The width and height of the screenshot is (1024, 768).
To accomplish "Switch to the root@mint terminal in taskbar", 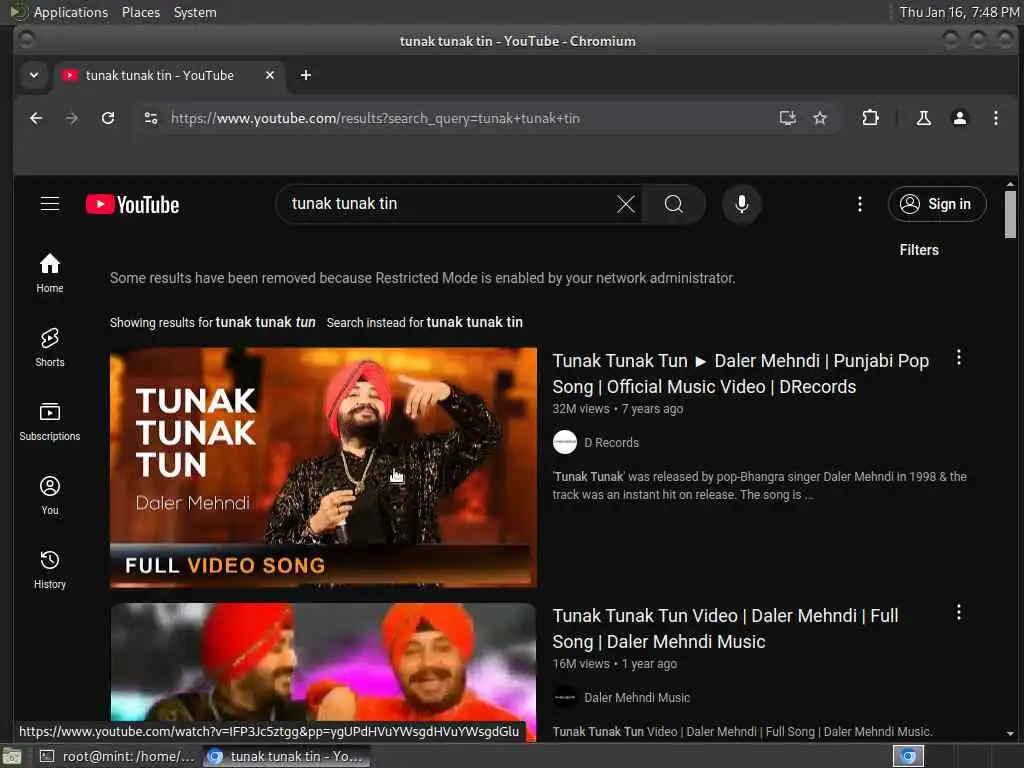I will tap(118, 756).
